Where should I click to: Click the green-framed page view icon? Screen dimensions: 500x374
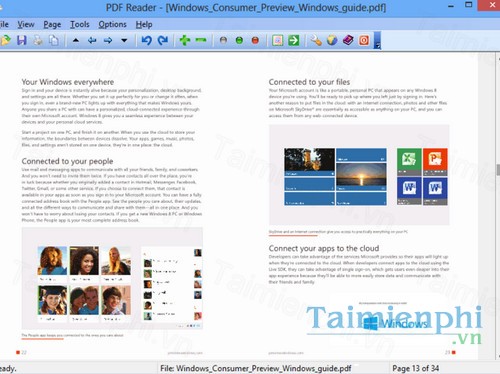(x=278, y=40)
